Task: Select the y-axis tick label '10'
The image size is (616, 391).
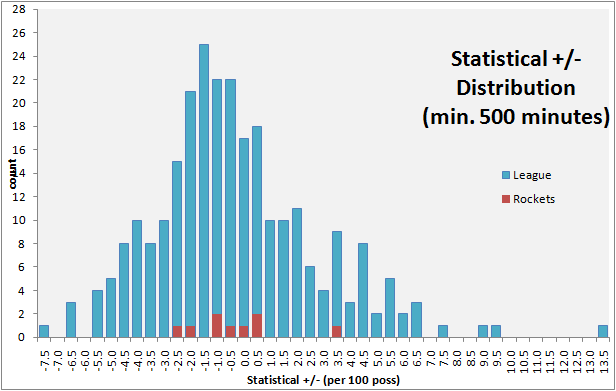Action: pos(19,220)
